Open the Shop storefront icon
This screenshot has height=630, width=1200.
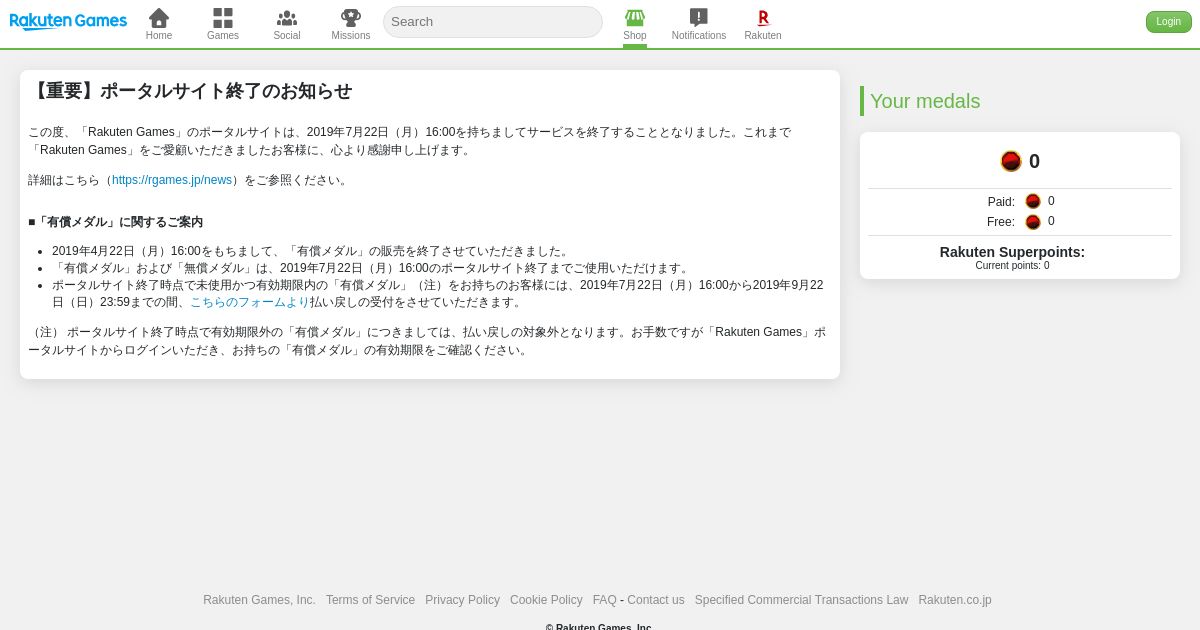click(635, 17)
